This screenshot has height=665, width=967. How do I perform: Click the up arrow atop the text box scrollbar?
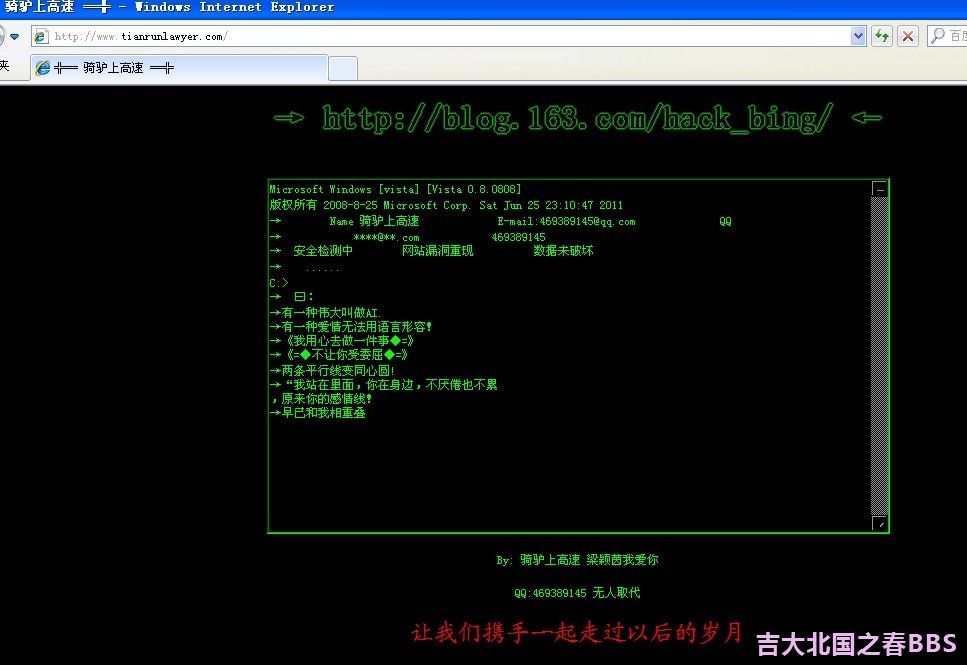[879, 188]
